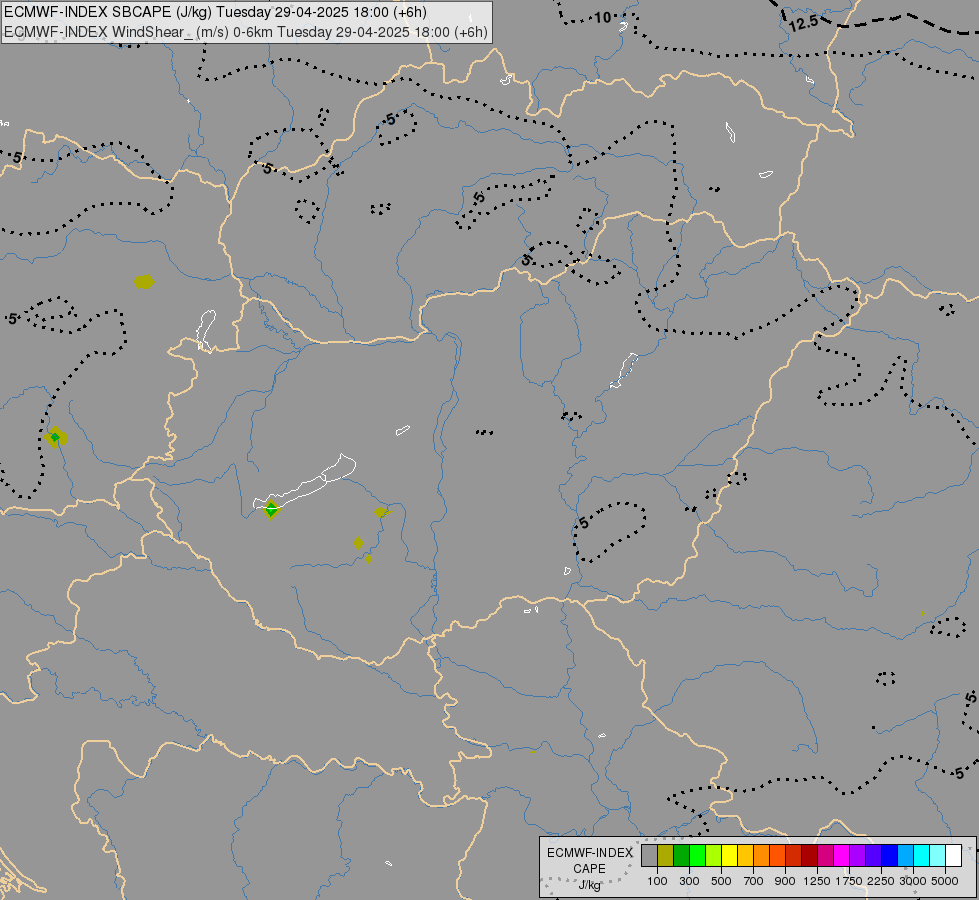The height and width of the screenshot is (900, 979).
Task: Click the green CAPE patch on Lake Balaton
Action: [271, 510]
